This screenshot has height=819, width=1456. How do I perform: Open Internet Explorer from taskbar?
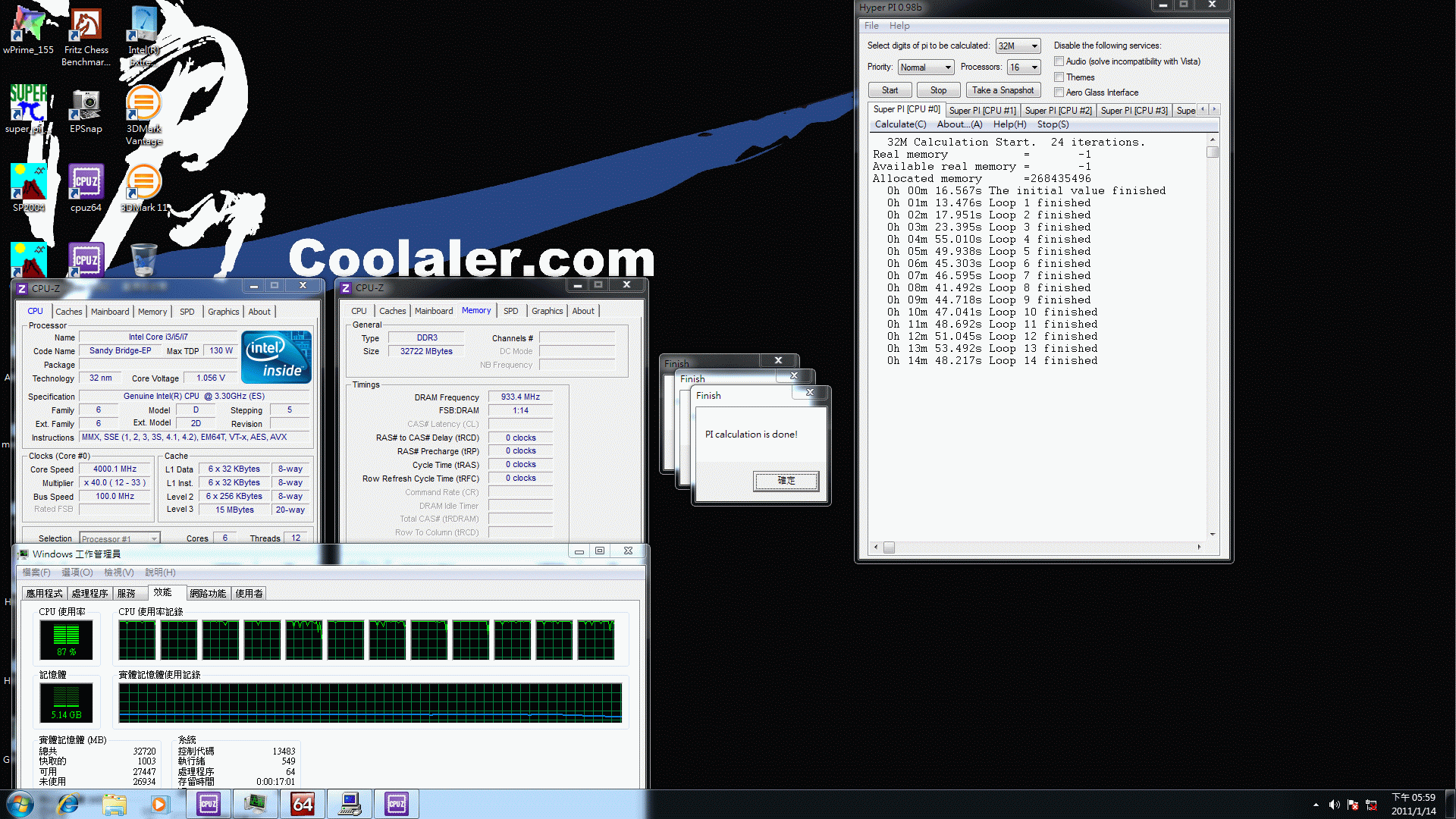(67, 804)
